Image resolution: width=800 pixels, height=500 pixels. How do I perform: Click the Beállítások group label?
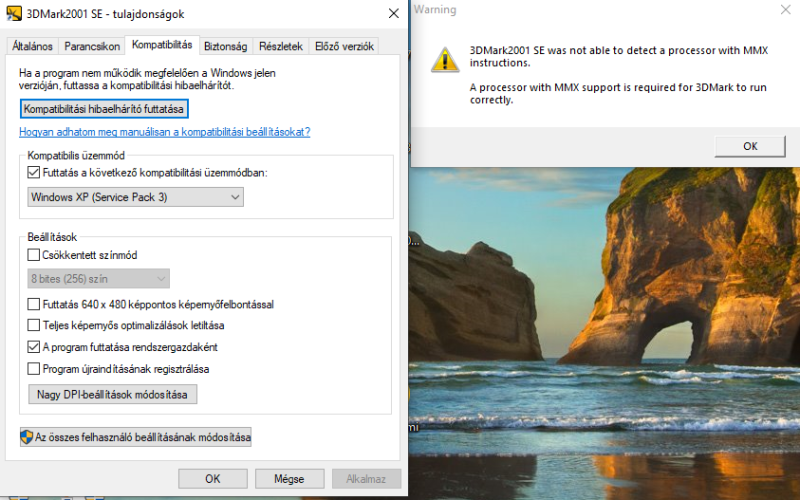pyautogui.click(x=52, y=237)
